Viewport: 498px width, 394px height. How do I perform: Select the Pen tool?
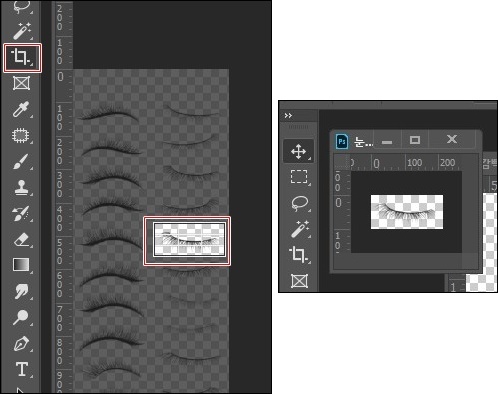[21, 344]
